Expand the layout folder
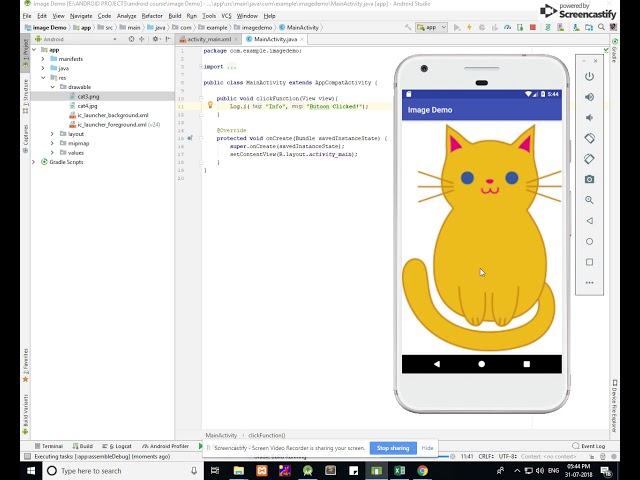The height and width of the screenshot is (480, 640). point(52,134)
